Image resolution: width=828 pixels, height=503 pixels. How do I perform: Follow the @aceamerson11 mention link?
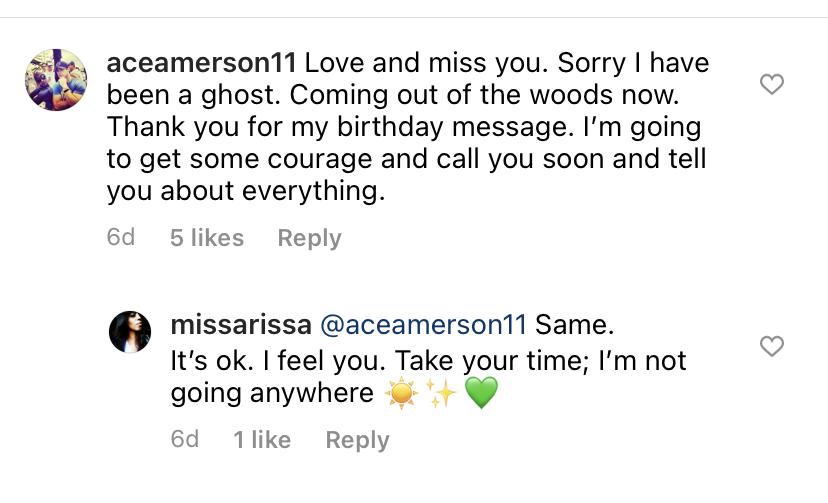[x=424, y=325]
